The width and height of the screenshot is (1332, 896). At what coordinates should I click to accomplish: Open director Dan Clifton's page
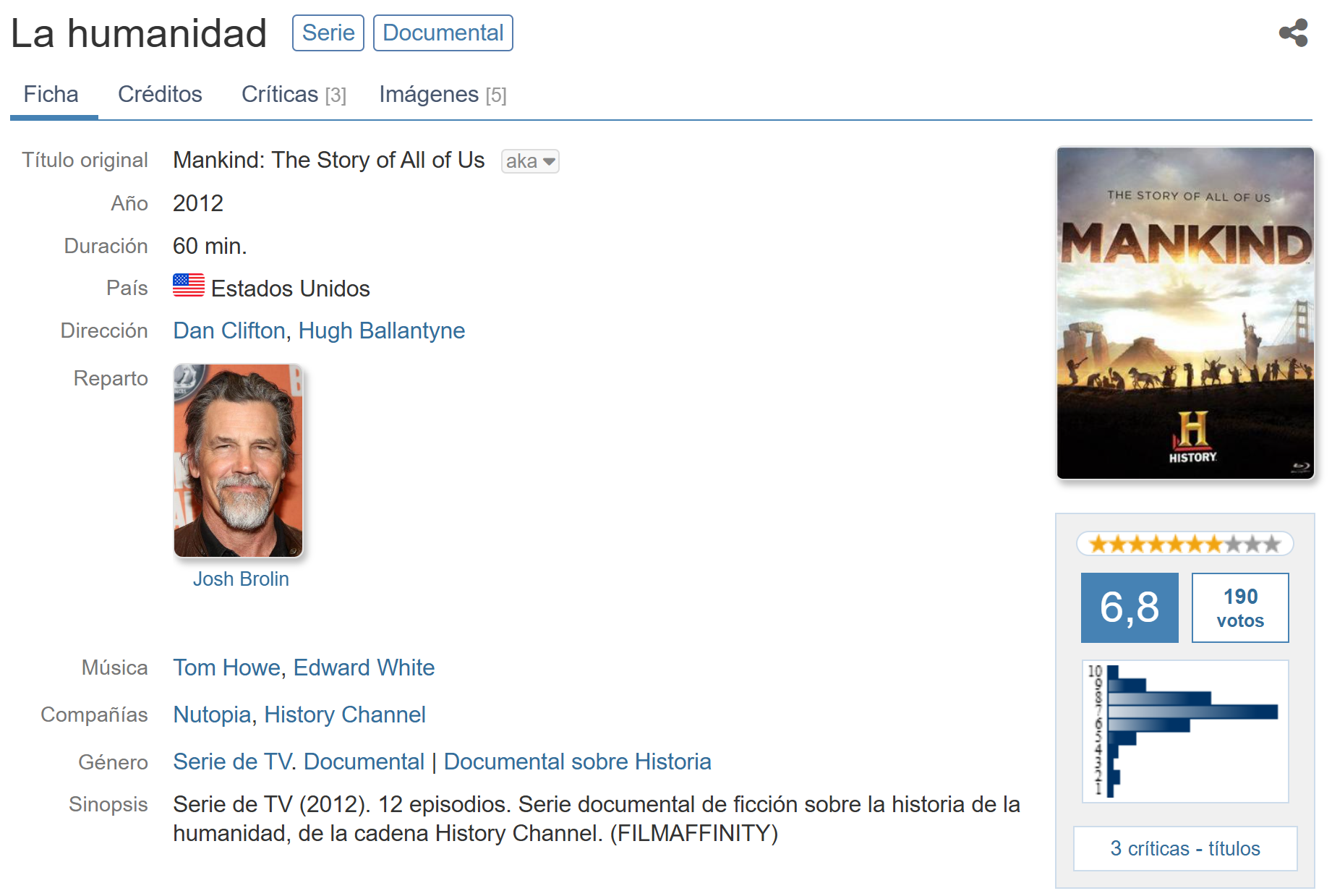[229, 330]
